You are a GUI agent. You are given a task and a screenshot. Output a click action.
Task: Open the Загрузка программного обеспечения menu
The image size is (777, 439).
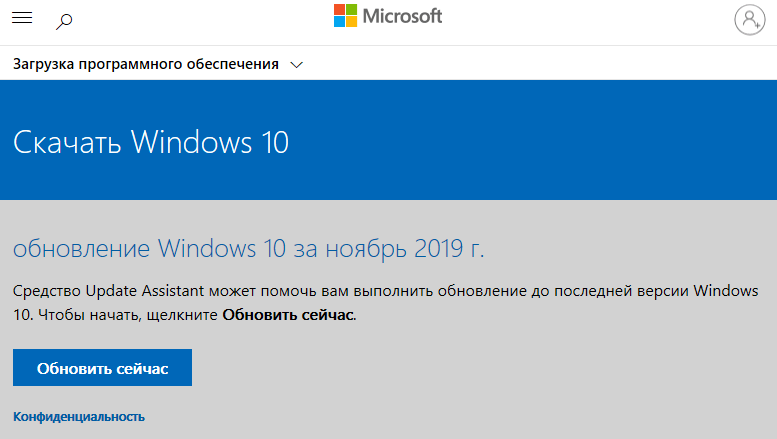point(146,64)
